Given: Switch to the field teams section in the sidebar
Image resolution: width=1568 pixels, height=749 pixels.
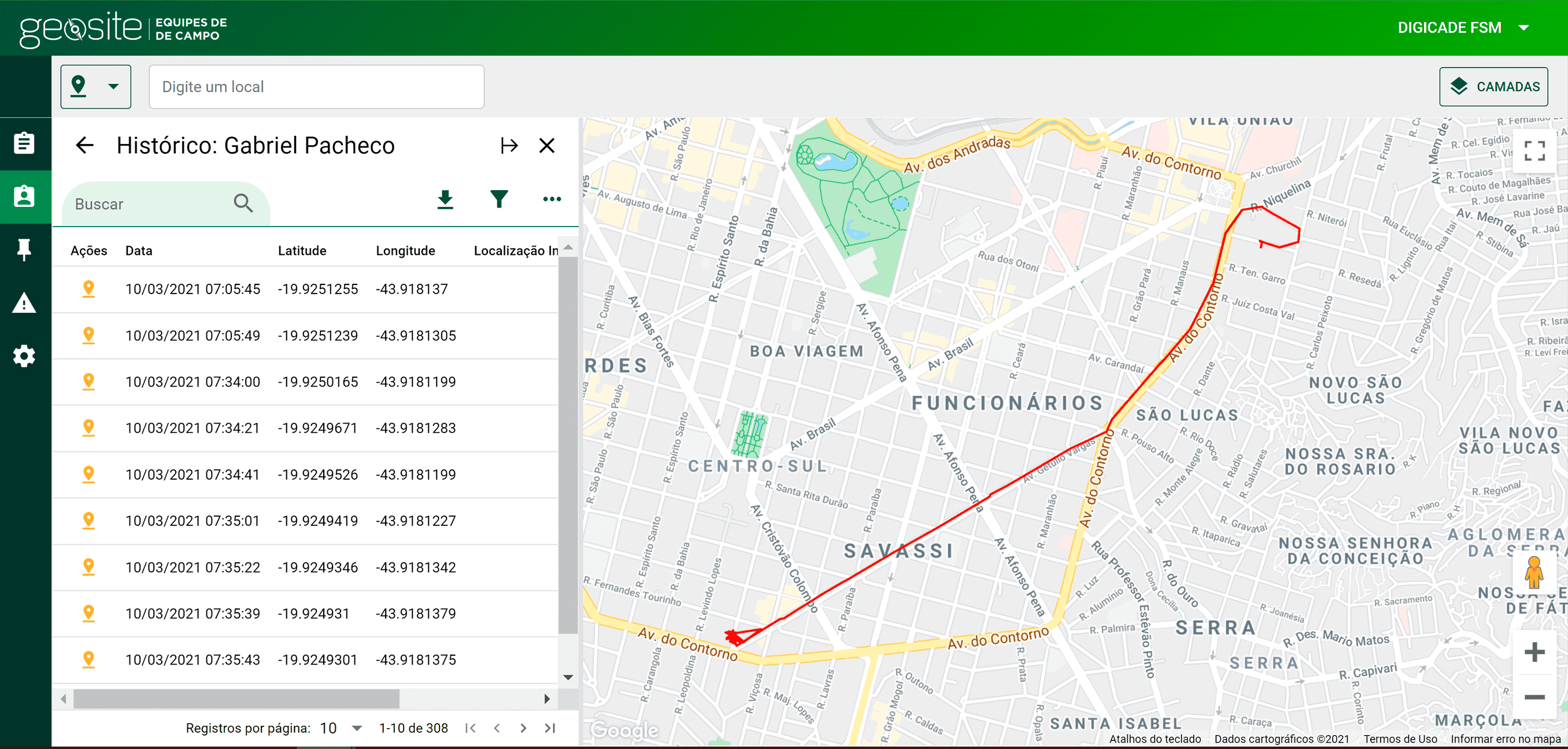Looking at the screenshot, I should [x=25, y=196].
